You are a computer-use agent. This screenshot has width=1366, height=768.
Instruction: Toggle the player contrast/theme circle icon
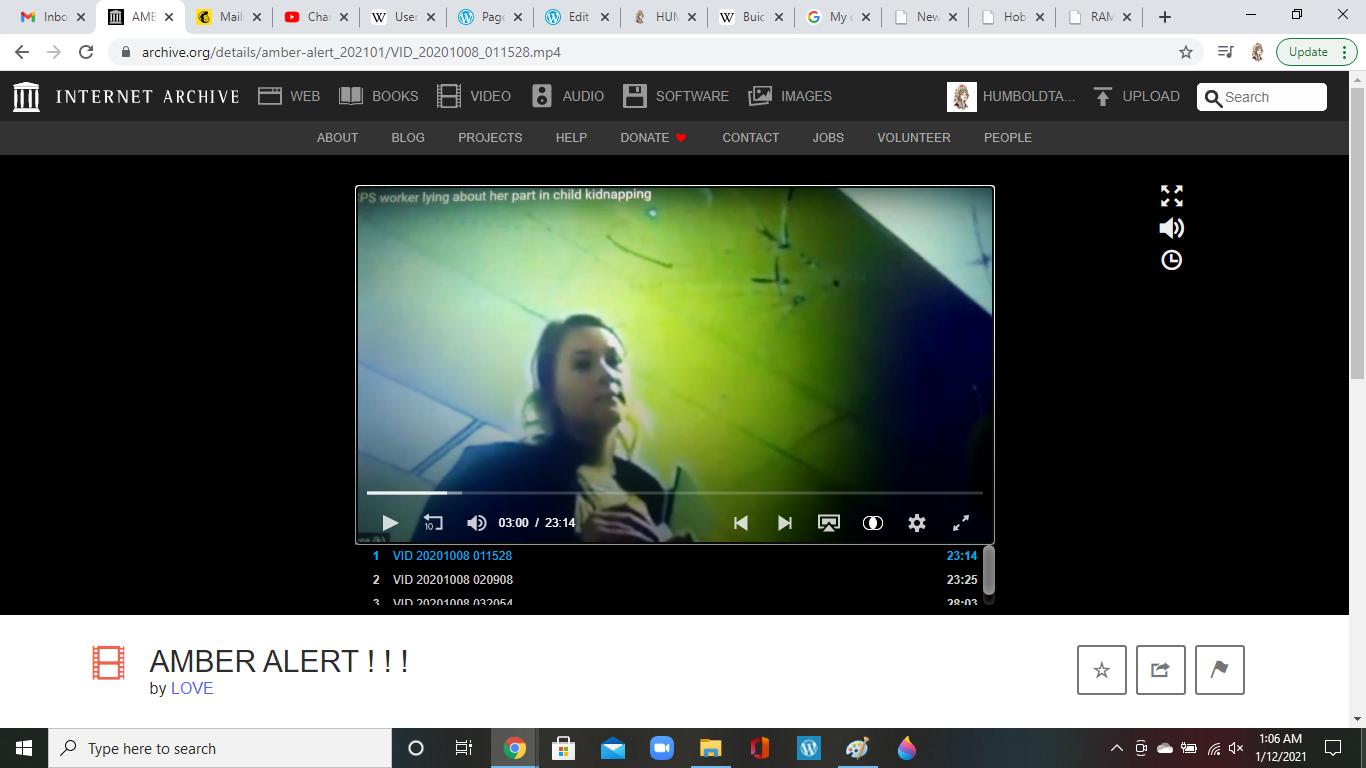click(873, 523)
